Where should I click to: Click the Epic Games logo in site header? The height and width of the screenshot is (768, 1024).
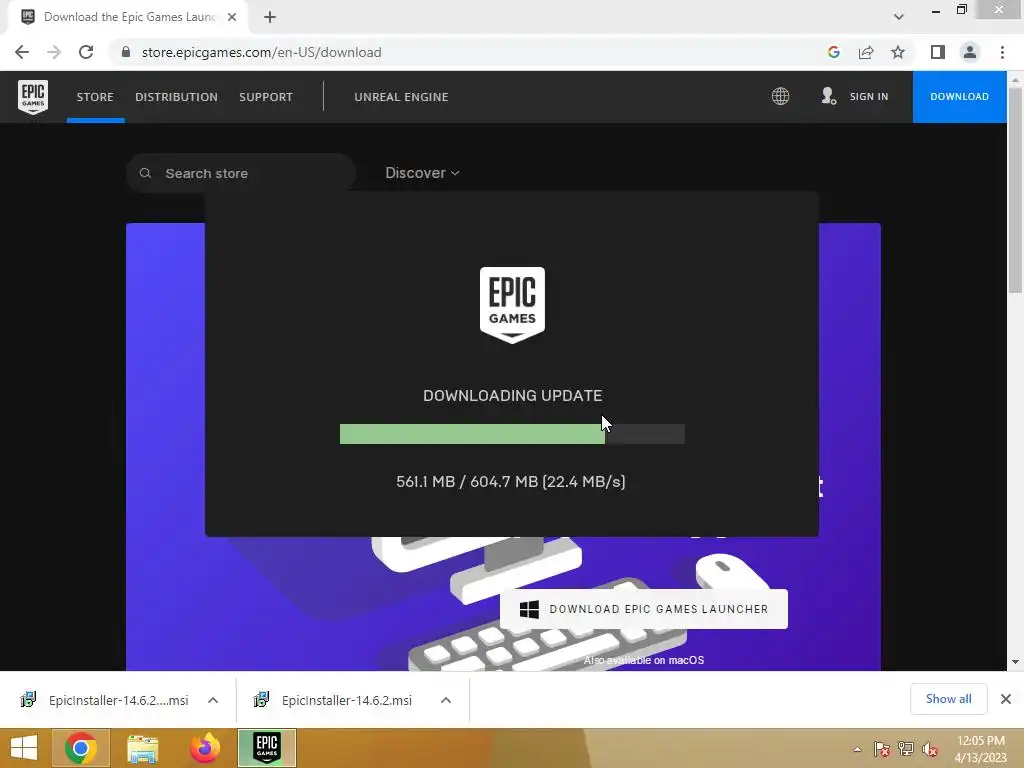click(33, 97)
